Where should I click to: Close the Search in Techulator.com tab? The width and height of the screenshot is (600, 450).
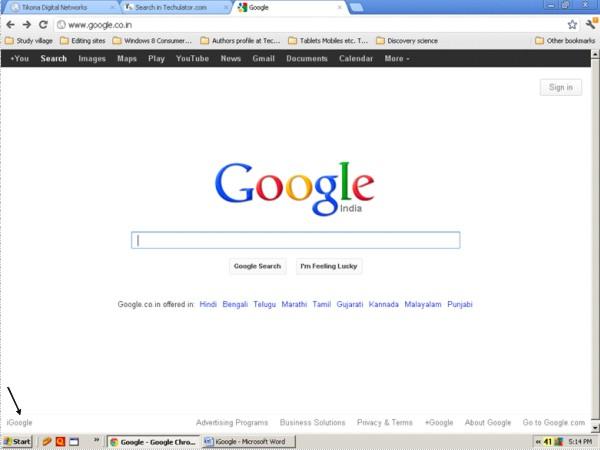226,7
